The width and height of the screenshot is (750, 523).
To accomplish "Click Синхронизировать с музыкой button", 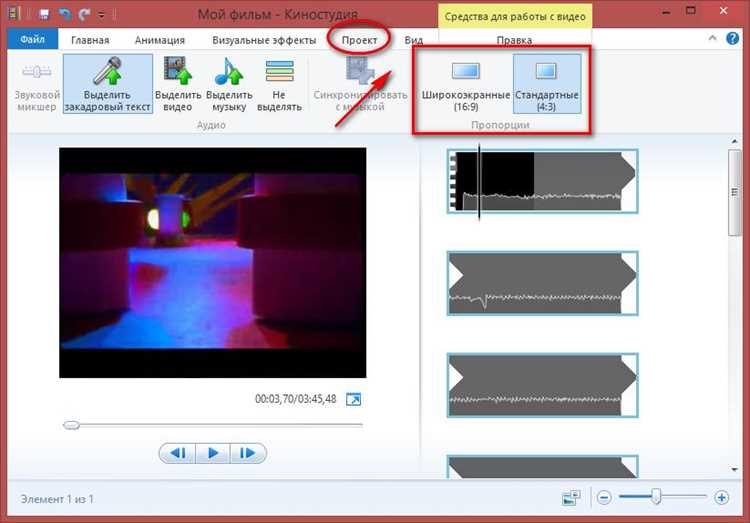I will pyautogui.click(x=361, y=84).
